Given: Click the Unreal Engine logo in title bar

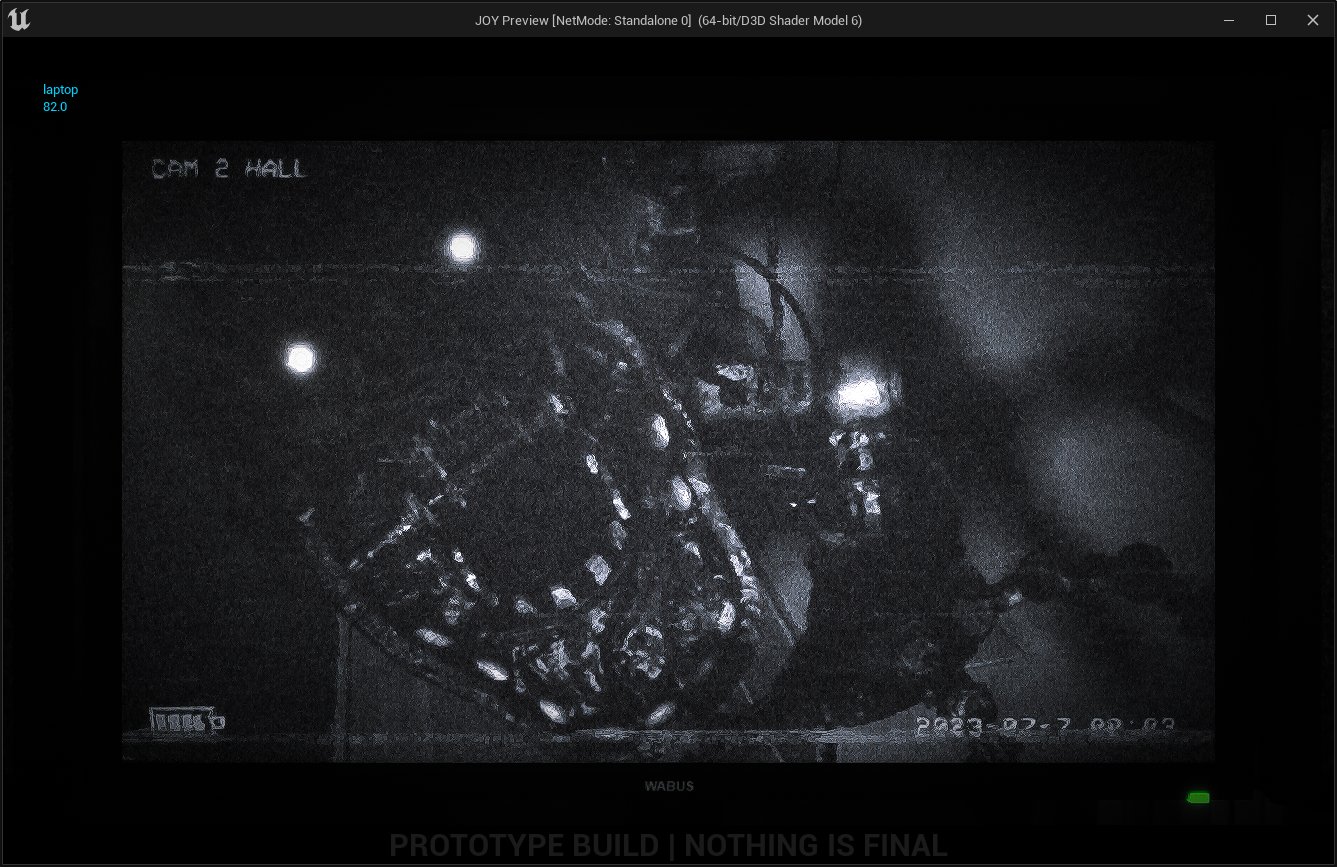Looking at the screenshot, I should 18,20.
